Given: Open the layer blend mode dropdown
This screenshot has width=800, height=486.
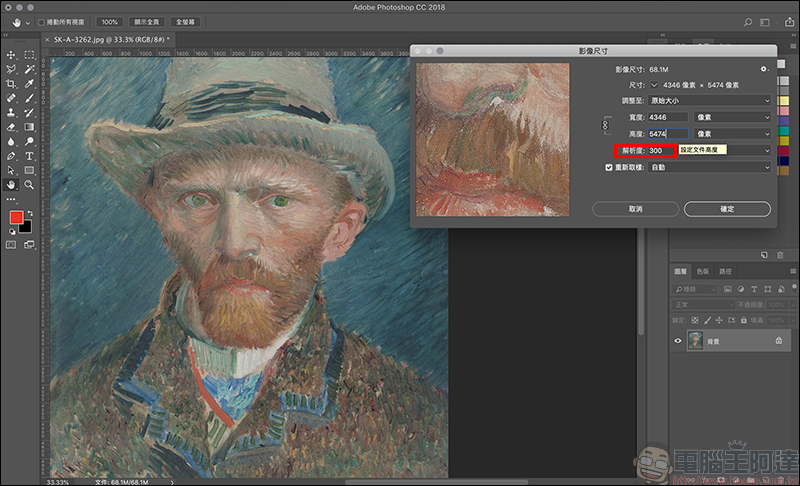Looking at the screenshot, I should (703, 304).
